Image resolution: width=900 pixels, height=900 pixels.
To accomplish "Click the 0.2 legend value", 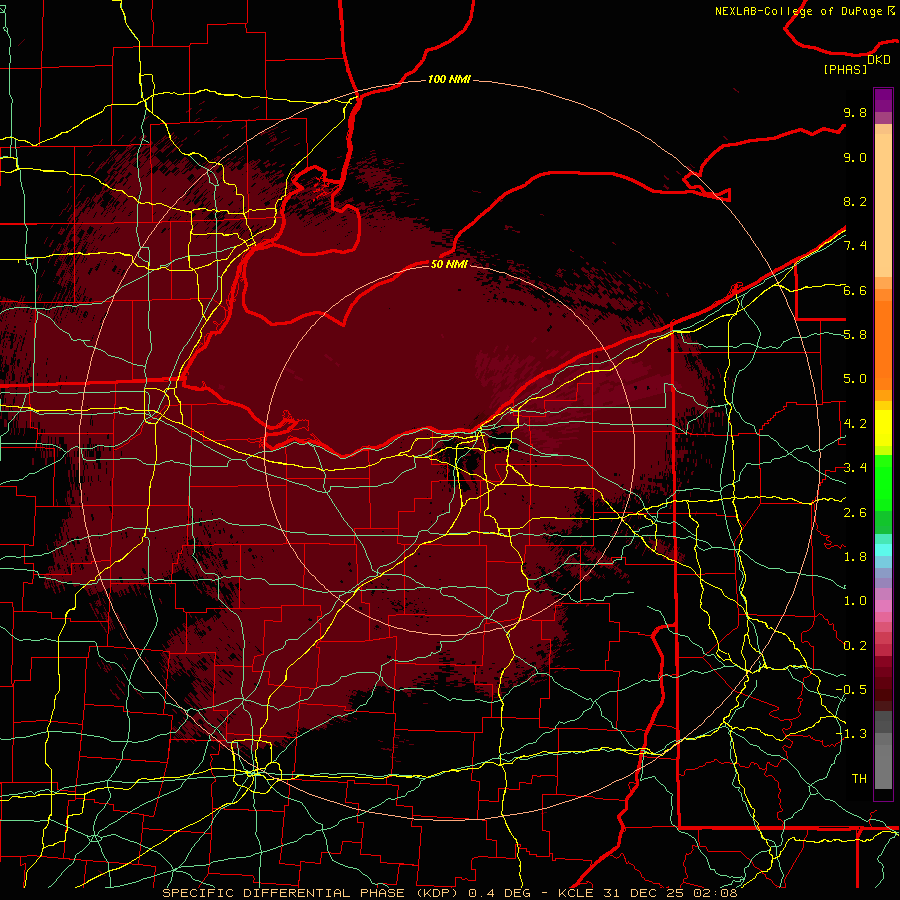I will (x=855, y=646).
